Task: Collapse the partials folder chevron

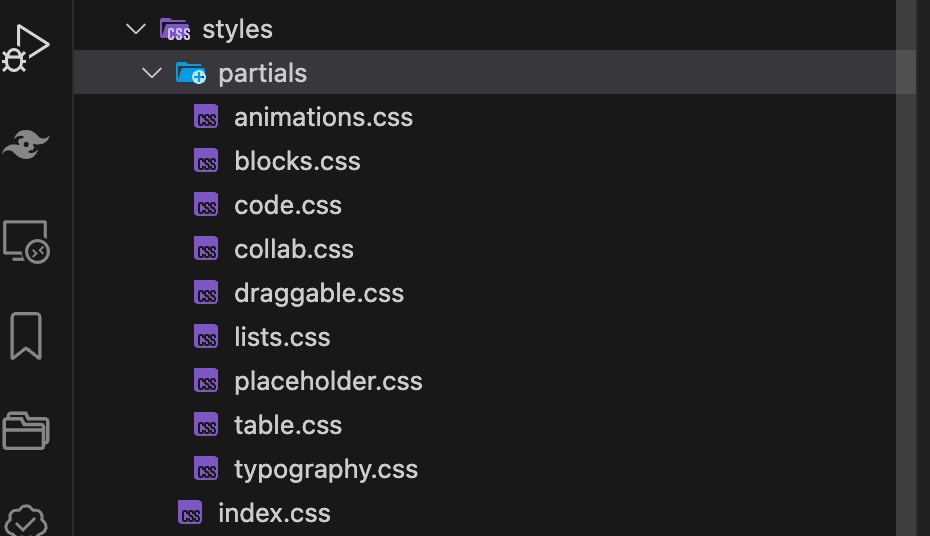Action: [x=152, y=73]
